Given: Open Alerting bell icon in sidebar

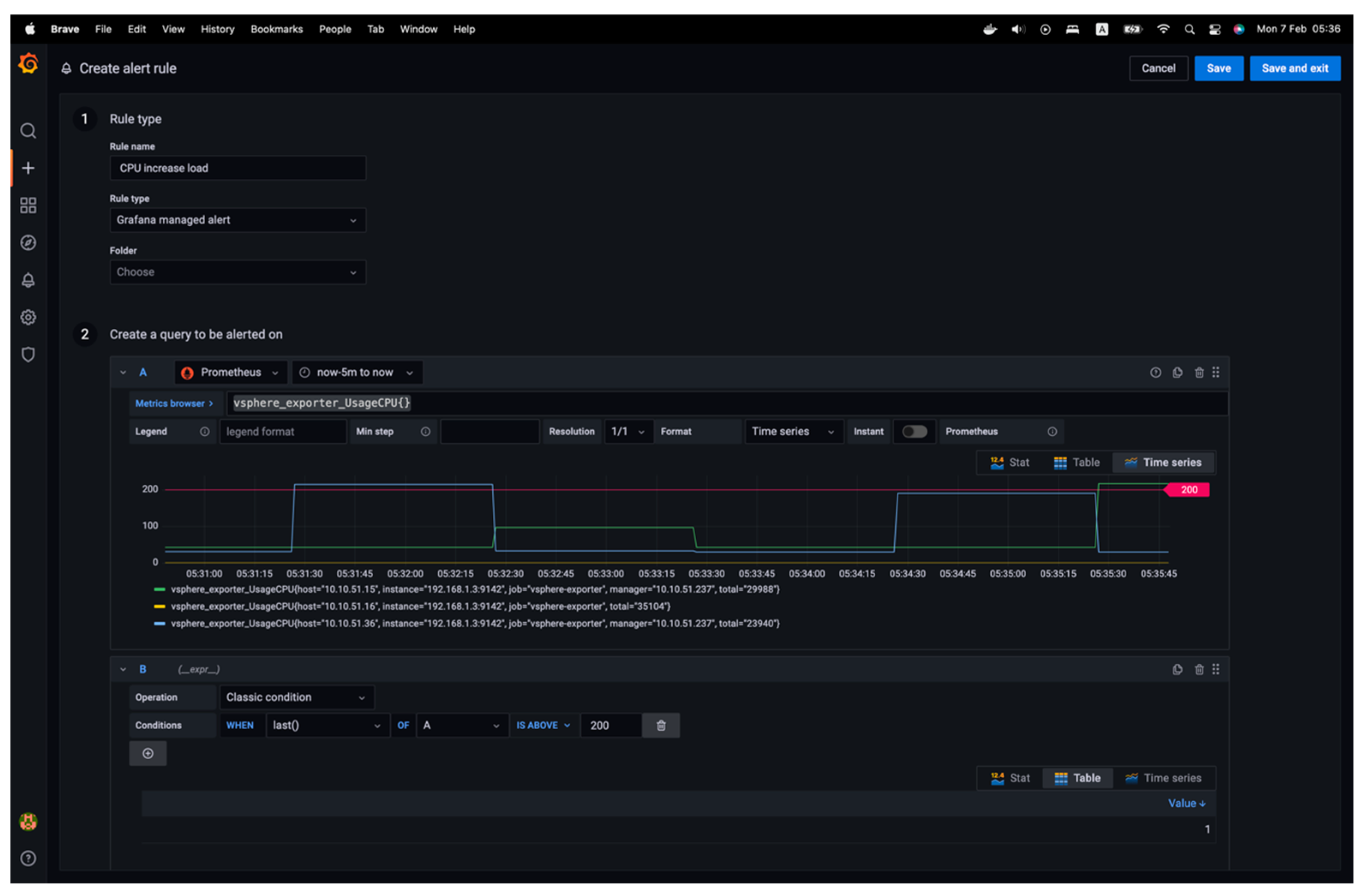Looking at the screenshot, I should [28, 280].
